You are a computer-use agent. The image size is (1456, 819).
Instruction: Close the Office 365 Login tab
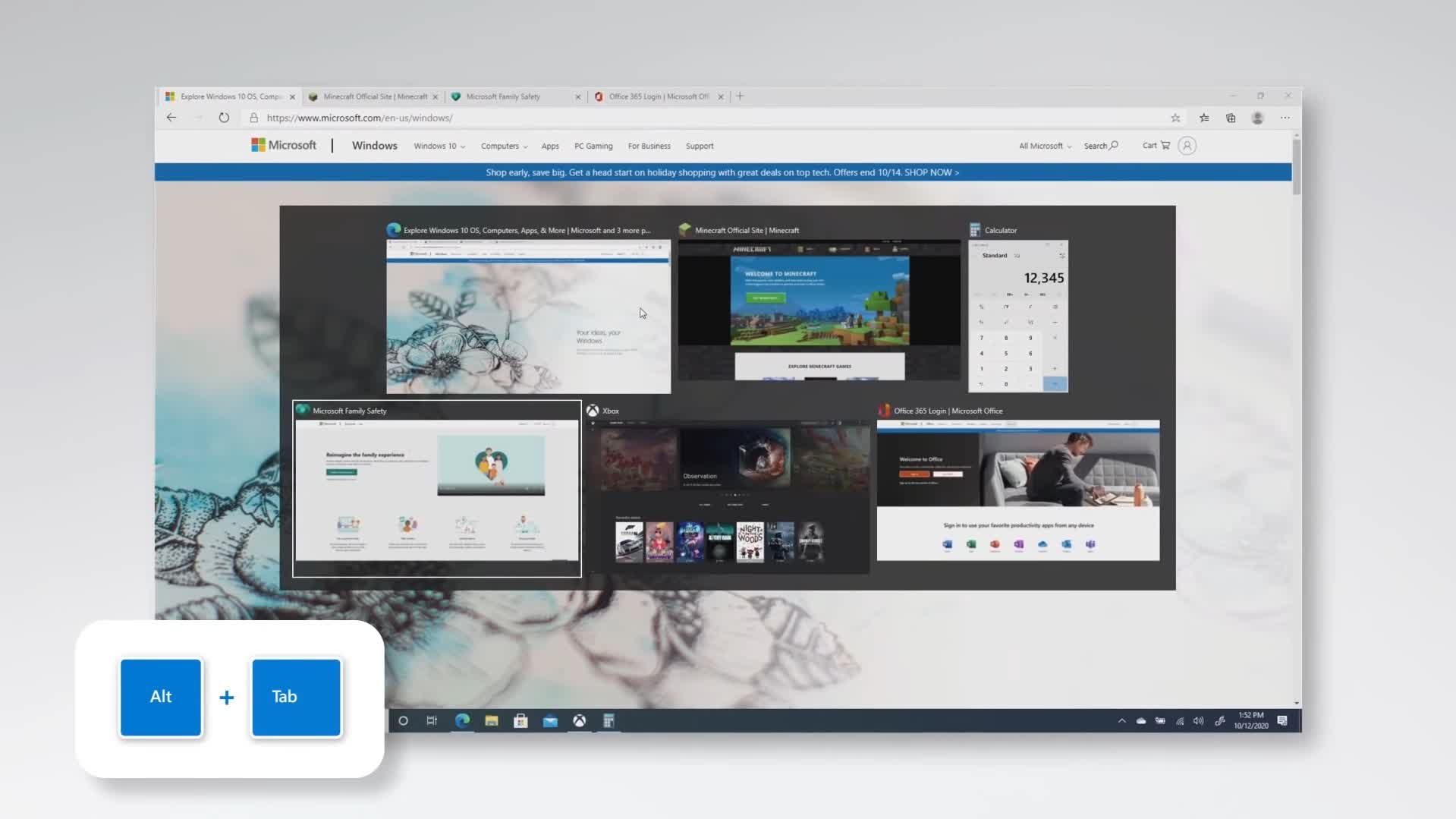[x=721, y=96]
